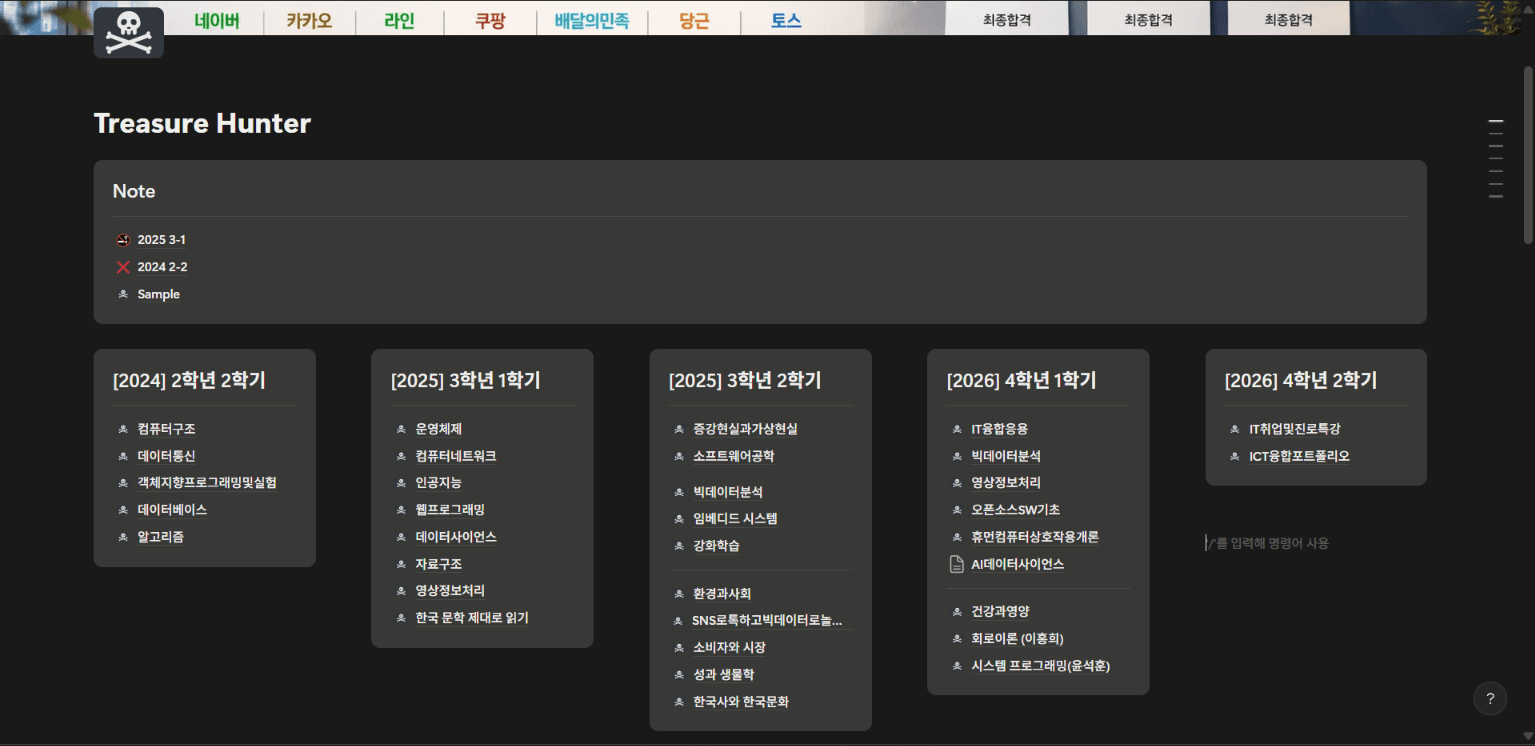Screen dimensions: 1535x746
Task: Click the Note callout heading
Action: point(134,191)
